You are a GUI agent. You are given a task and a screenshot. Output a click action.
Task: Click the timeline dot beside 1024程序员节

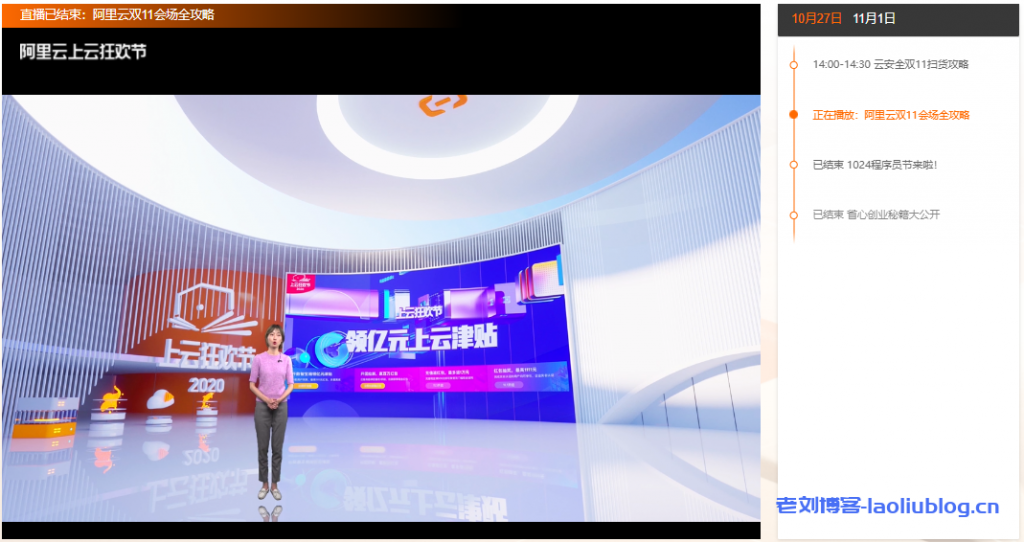coord(793,164)
